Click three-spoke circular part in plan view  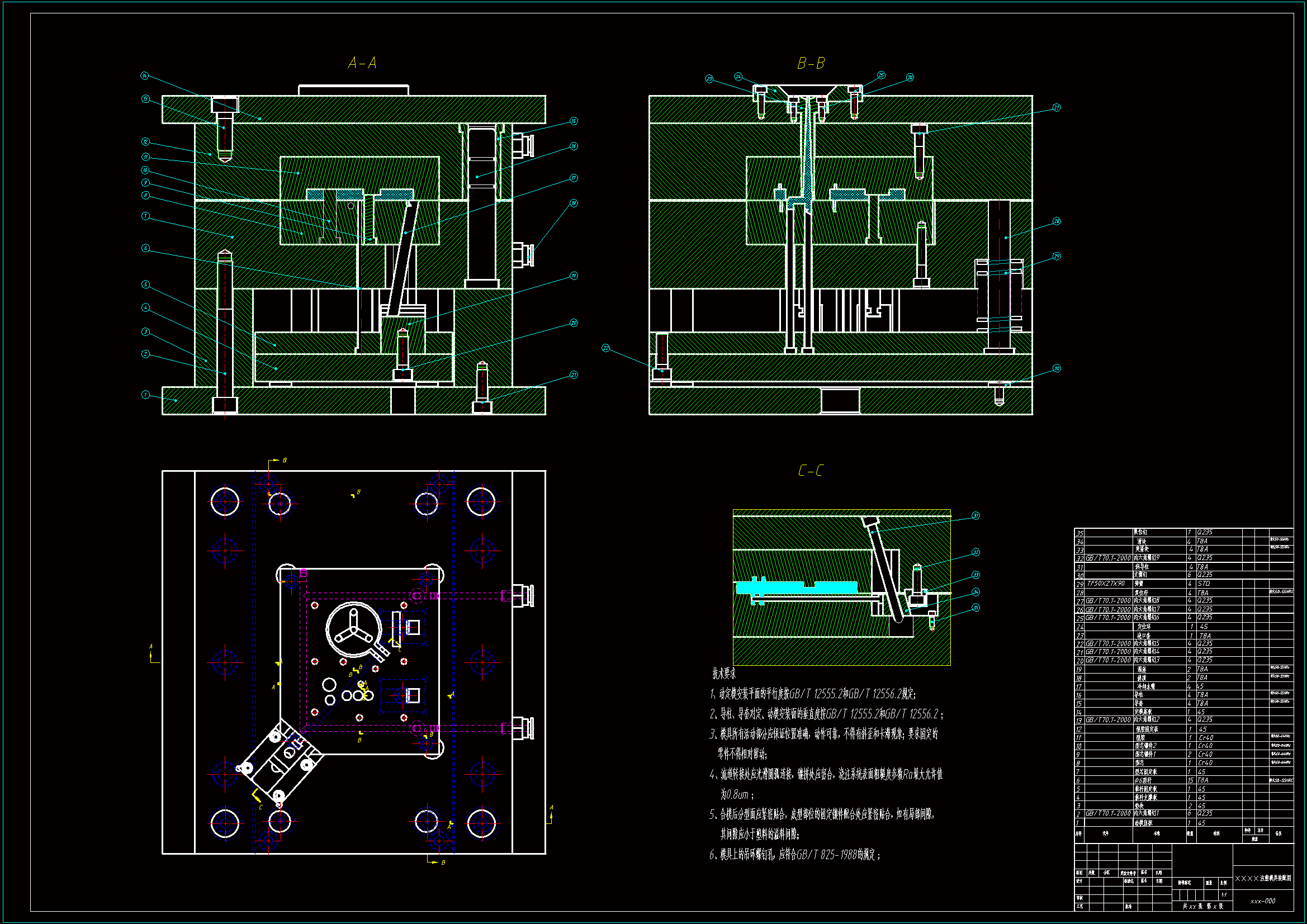(353, 629)
